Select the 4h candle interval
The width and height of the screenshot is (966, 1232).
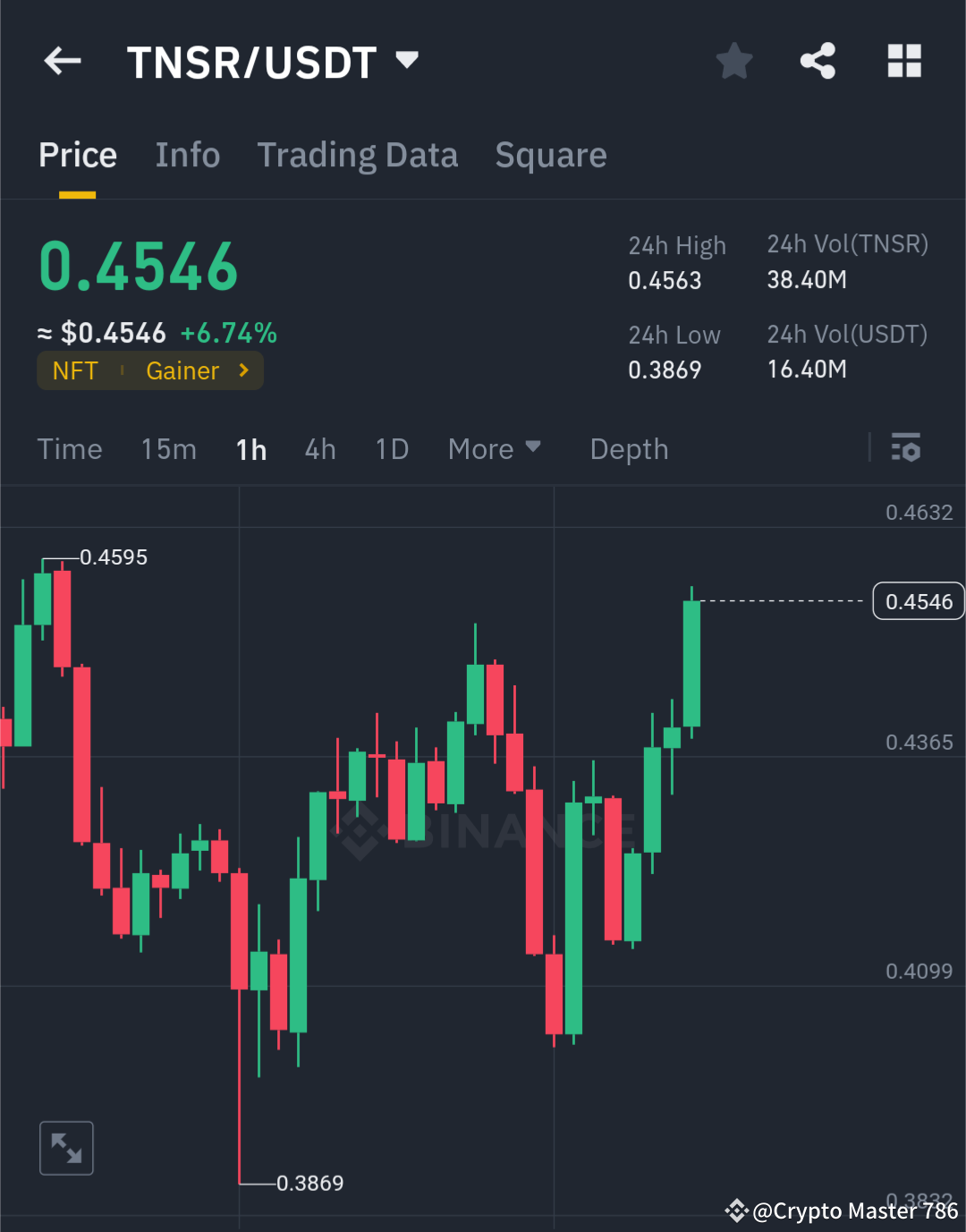(319, 448)
